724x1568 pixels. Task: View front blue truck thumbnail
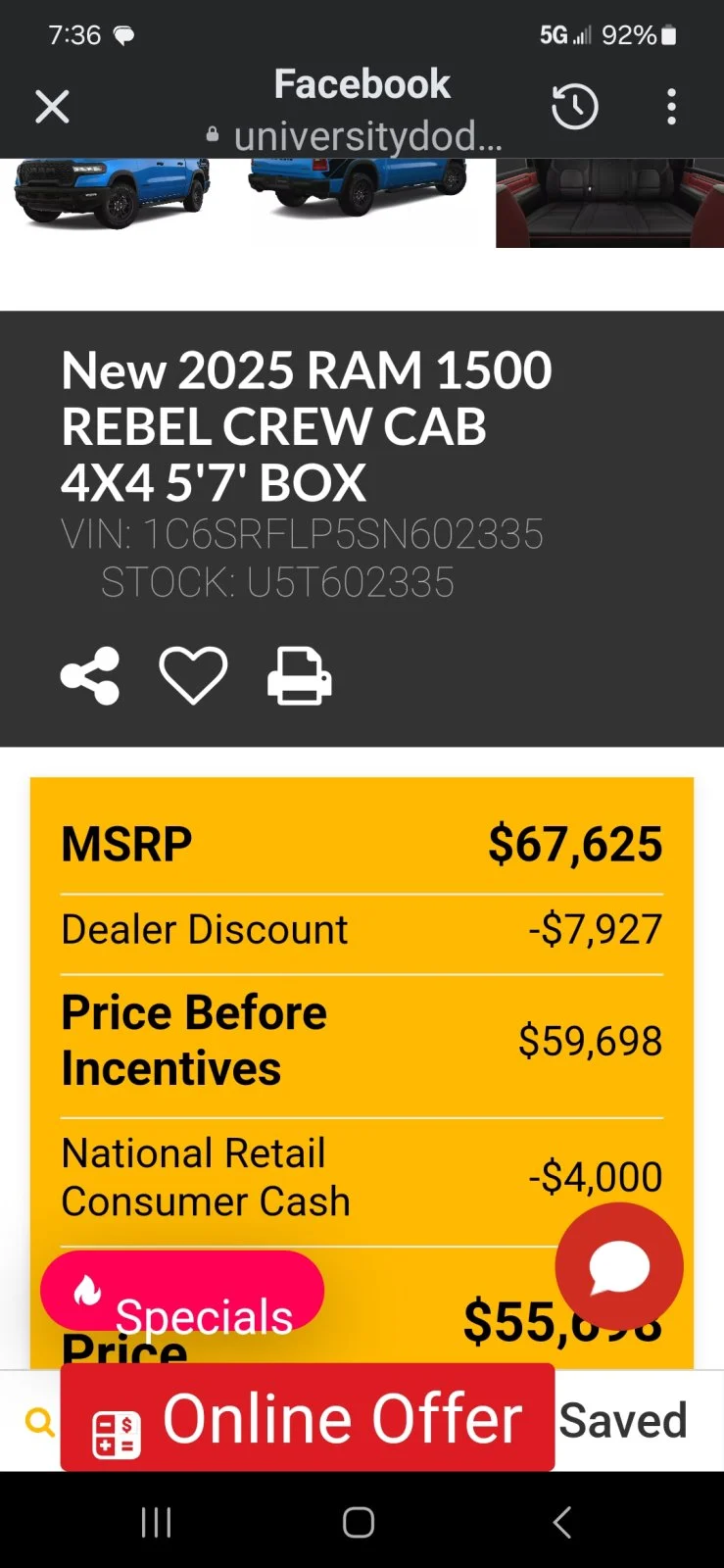113,193
